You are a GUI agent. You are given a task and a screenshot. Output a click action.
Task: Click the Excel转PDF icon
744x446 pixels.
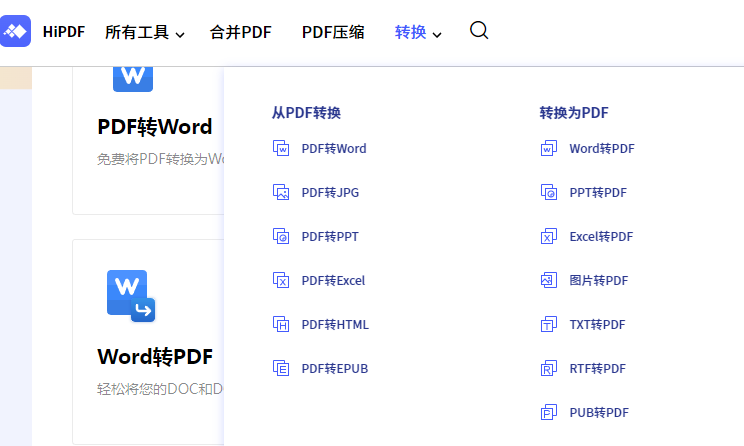click(549, 236)
